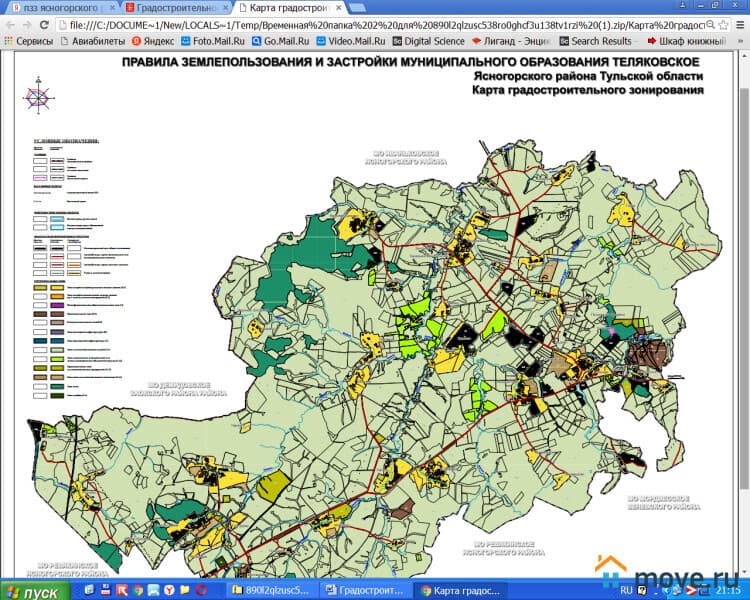Open the 'Лиганд - Энцик' bookmark
Screen dimensions: 750x600
click(512, 41)
